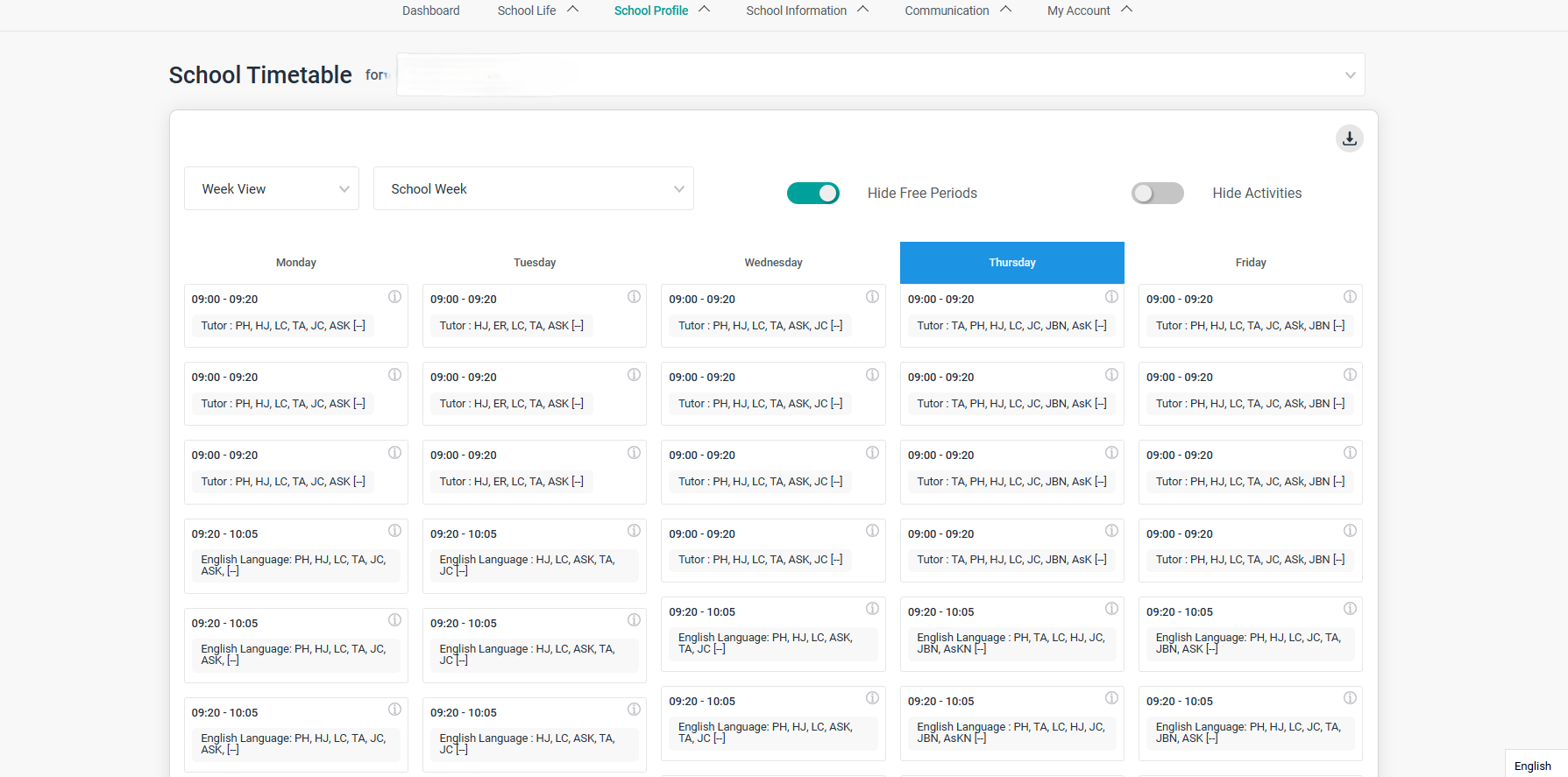1568x777 pixels.
Task: Open the Week View dropdown
Action: 272,189
